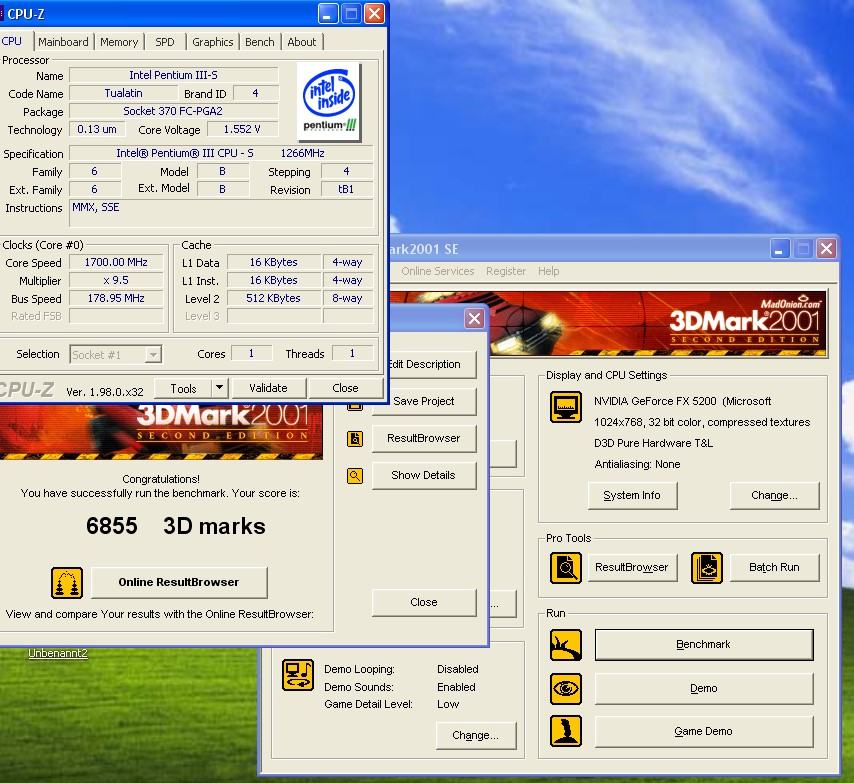Click the Batch Run button
Screen dimensions: 854x783
[774, 567]
